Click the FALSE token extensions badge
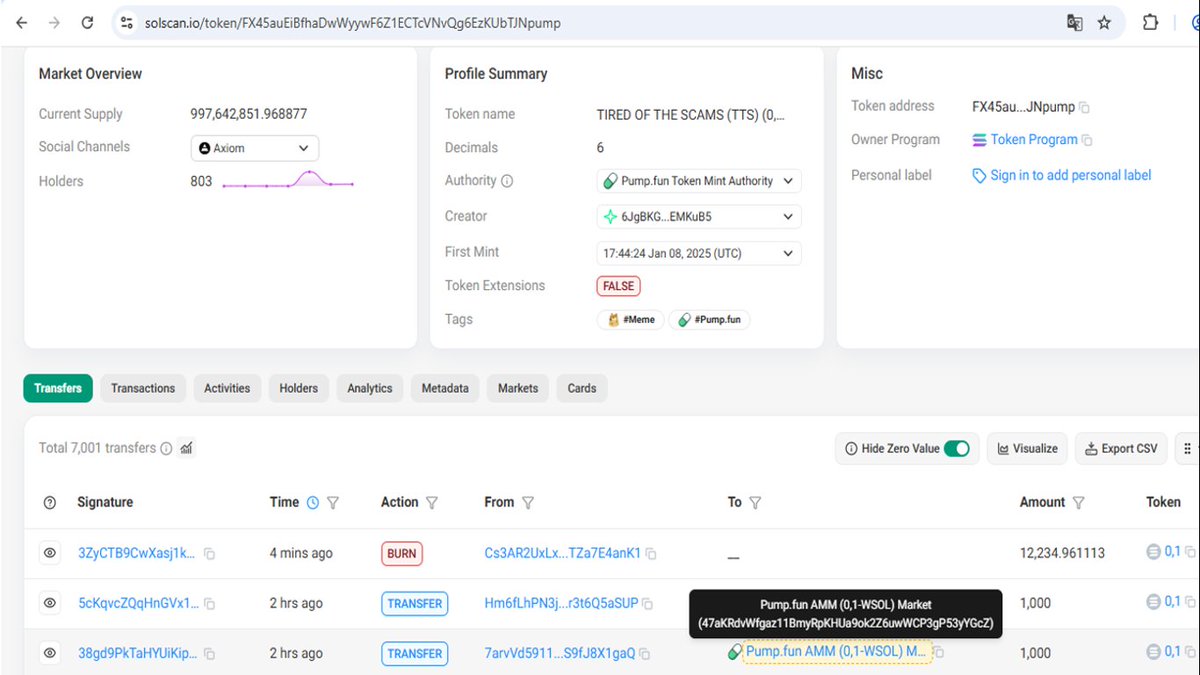Screen dimensions: 1200x675 coord(618,286)
